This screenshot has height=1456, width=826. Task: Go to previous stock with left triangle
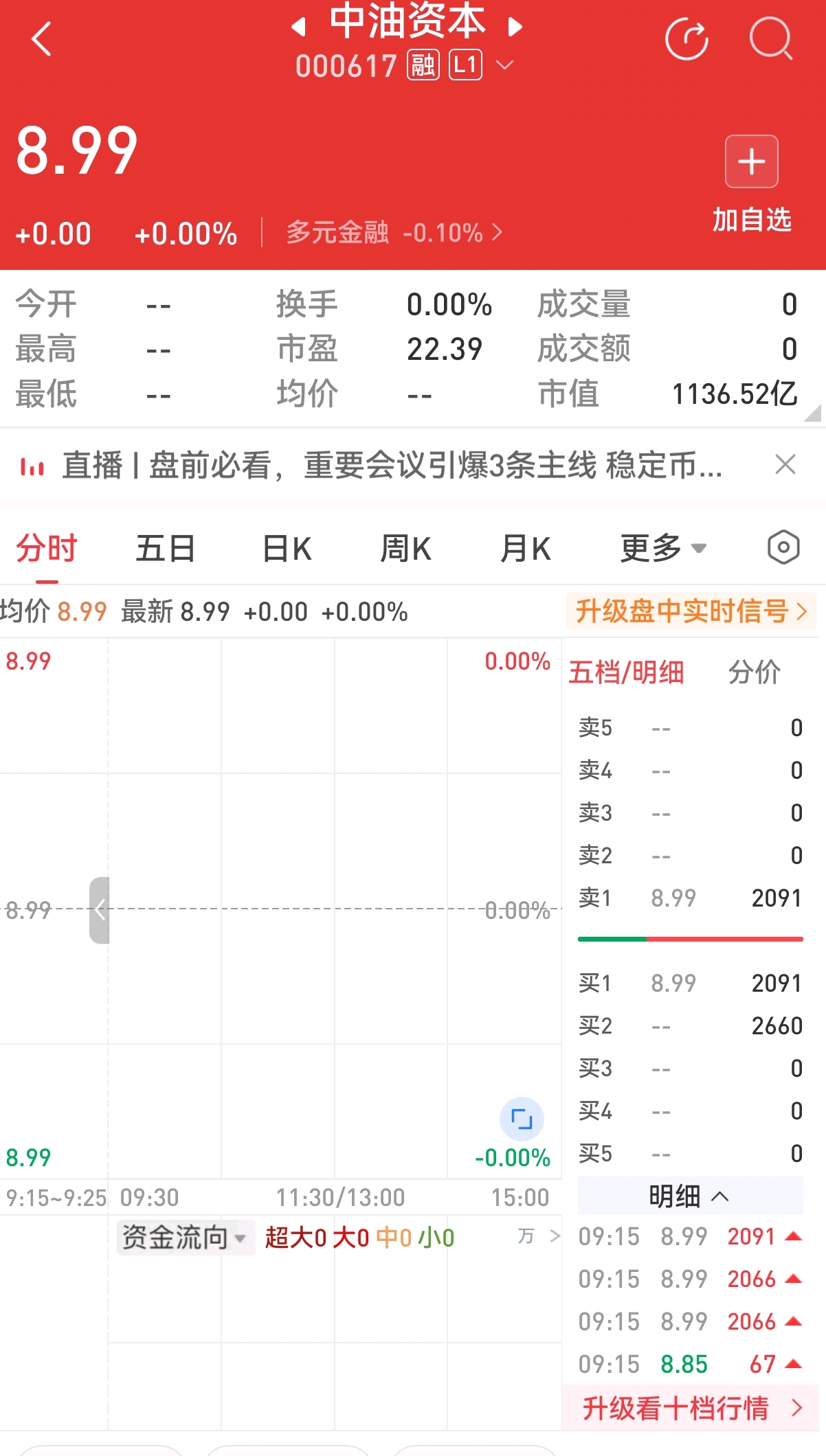tap(298, 27)
